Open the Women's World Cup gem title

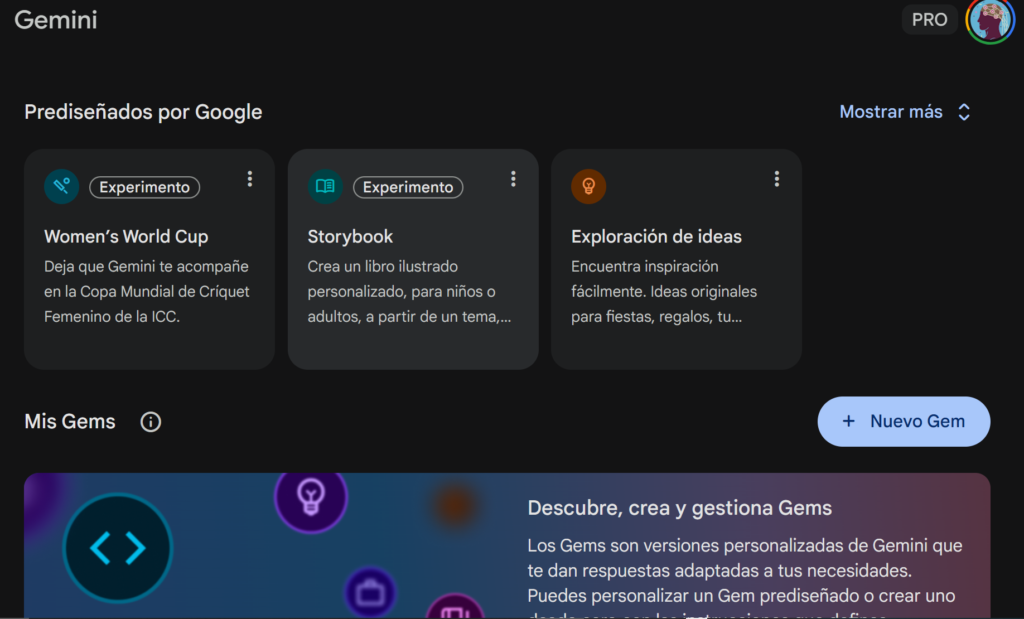(x=126, y=237)
